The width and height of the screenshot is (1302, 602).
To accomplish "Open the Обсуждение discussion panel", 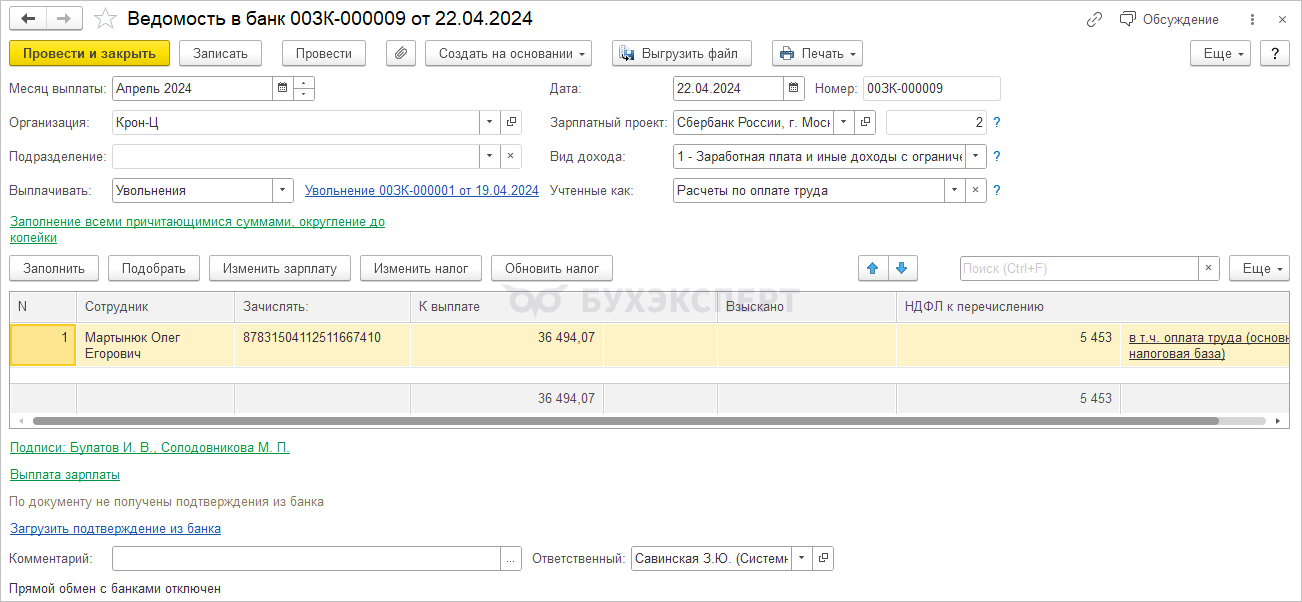I will [1169, 19].
